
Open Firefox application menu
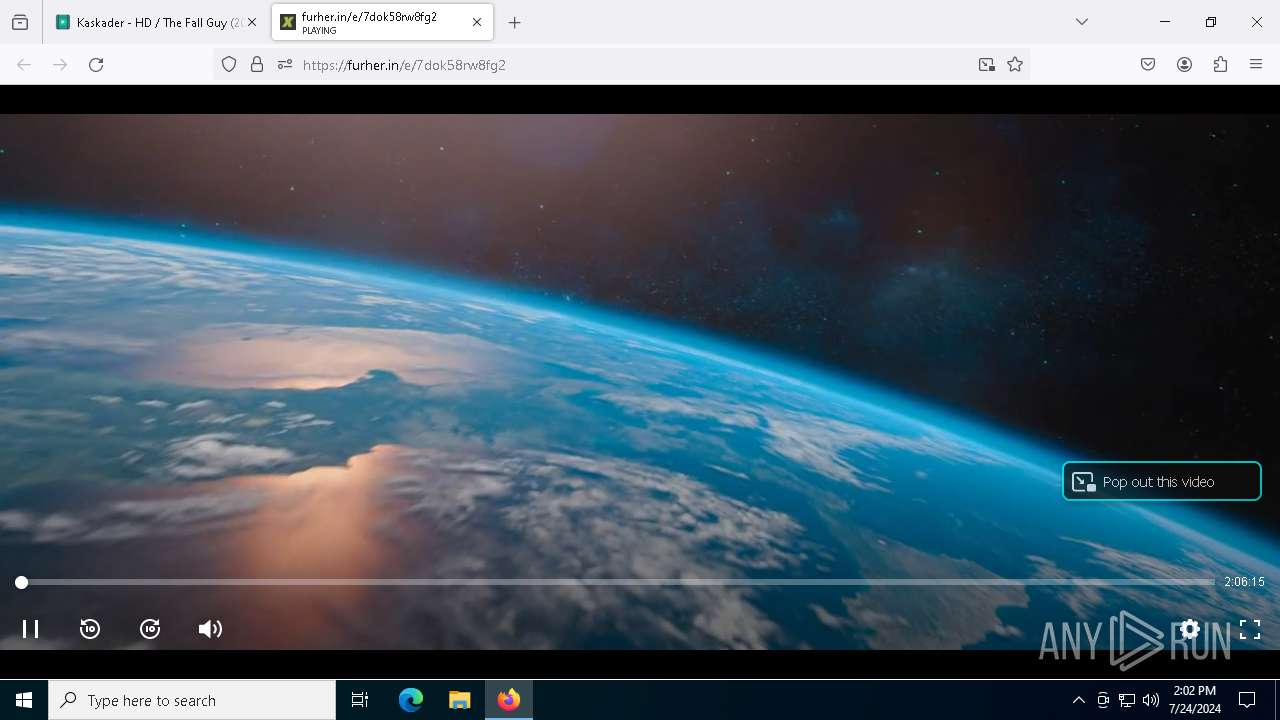point(1256,65)
